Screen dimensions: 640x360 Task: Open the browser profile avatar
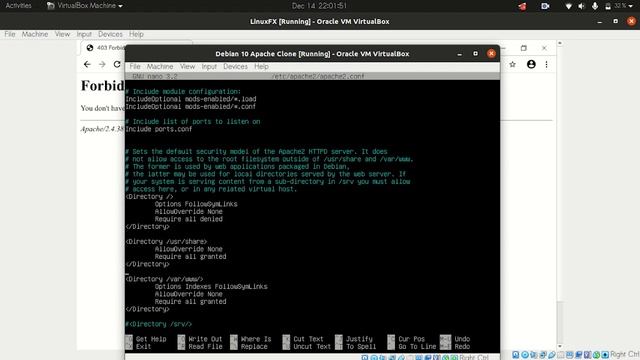(531, 64)
